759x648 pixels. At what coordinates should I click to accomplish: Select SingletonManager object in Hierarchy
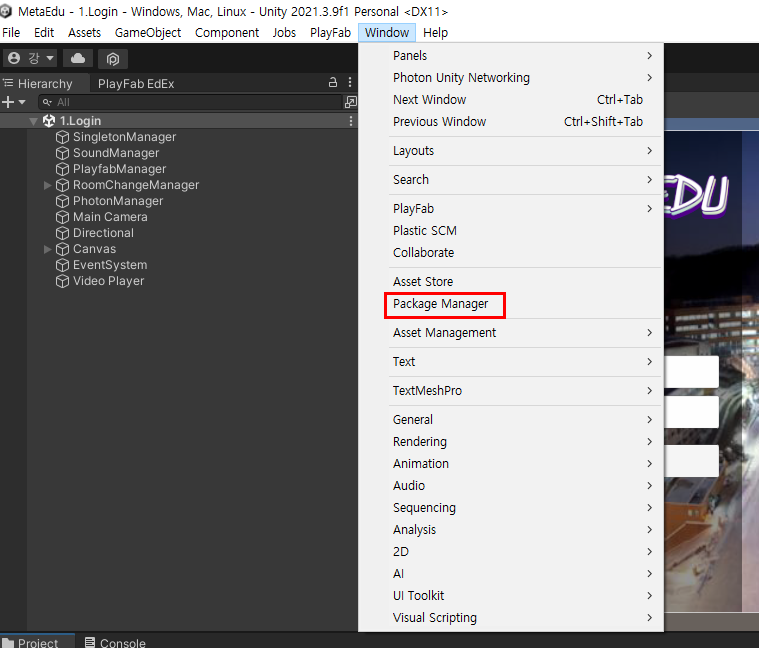coord(124,137)
